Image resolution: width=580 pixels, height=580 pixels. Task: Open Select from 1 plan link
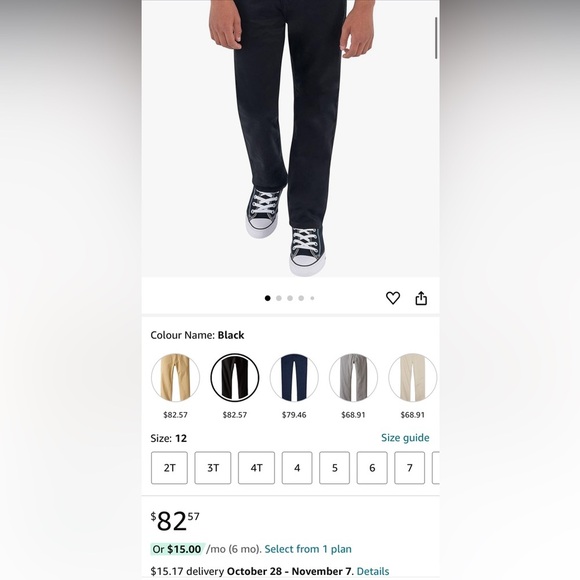[308, 549]
